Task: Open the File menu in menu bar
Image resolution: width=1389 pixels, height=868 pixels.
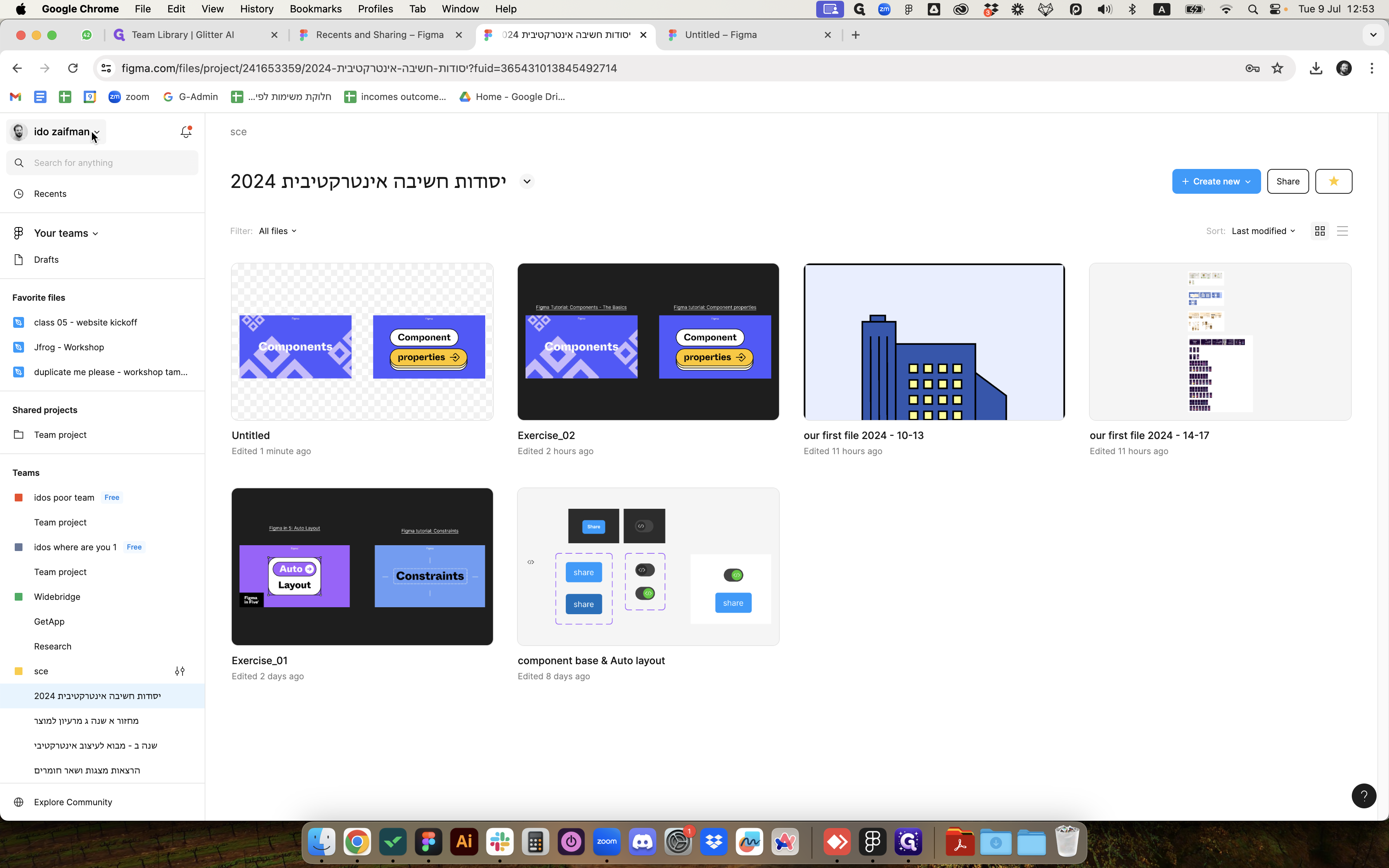Action: 142,9
